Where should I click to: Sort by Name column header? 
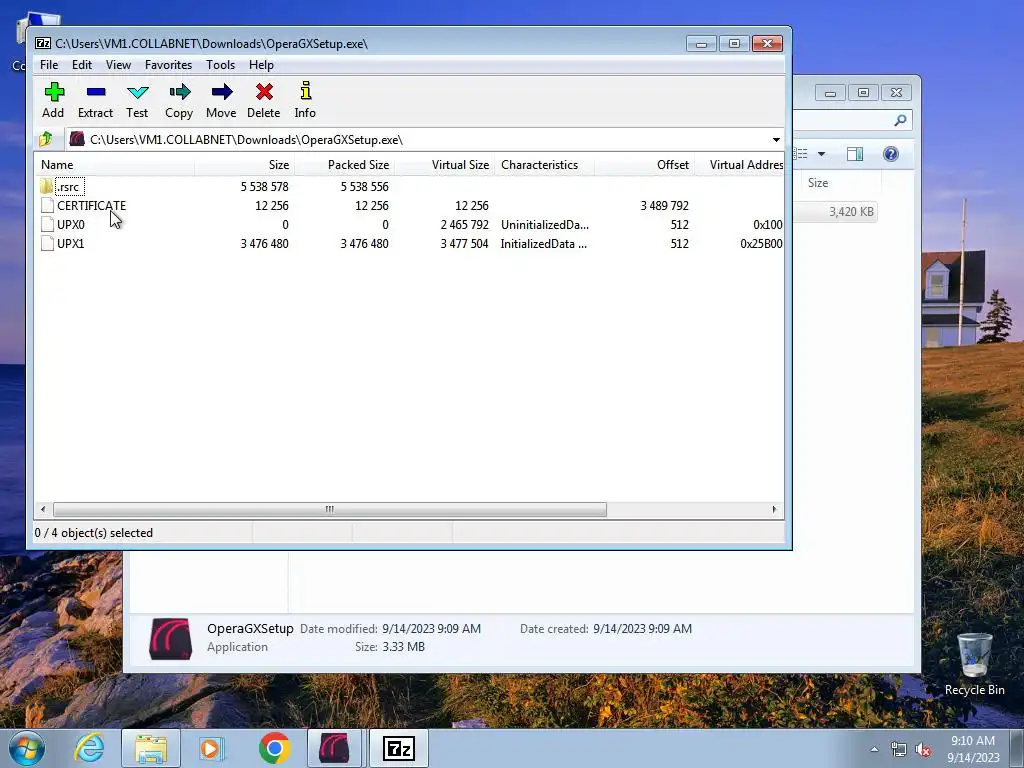pyautogui.click(x=114, y=165)
